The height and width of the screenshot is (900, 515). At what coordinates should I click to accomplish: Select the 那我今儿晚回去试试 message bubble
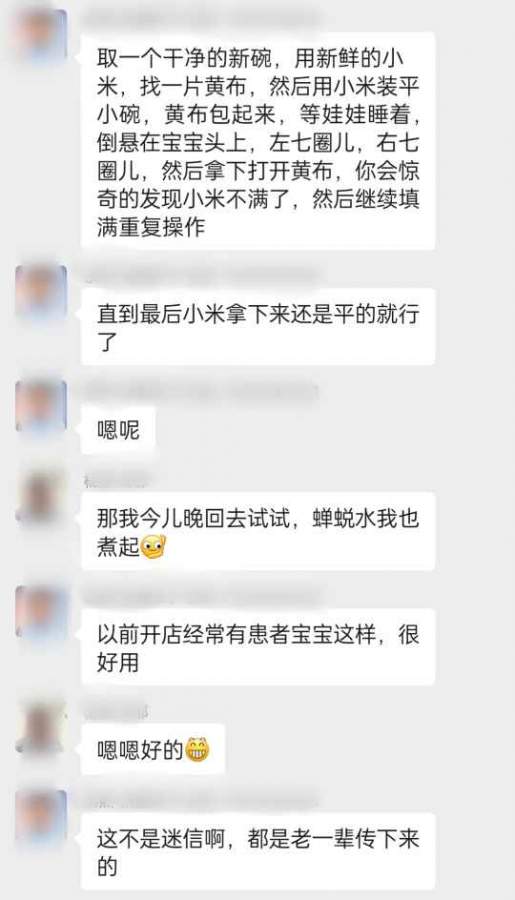258,532
